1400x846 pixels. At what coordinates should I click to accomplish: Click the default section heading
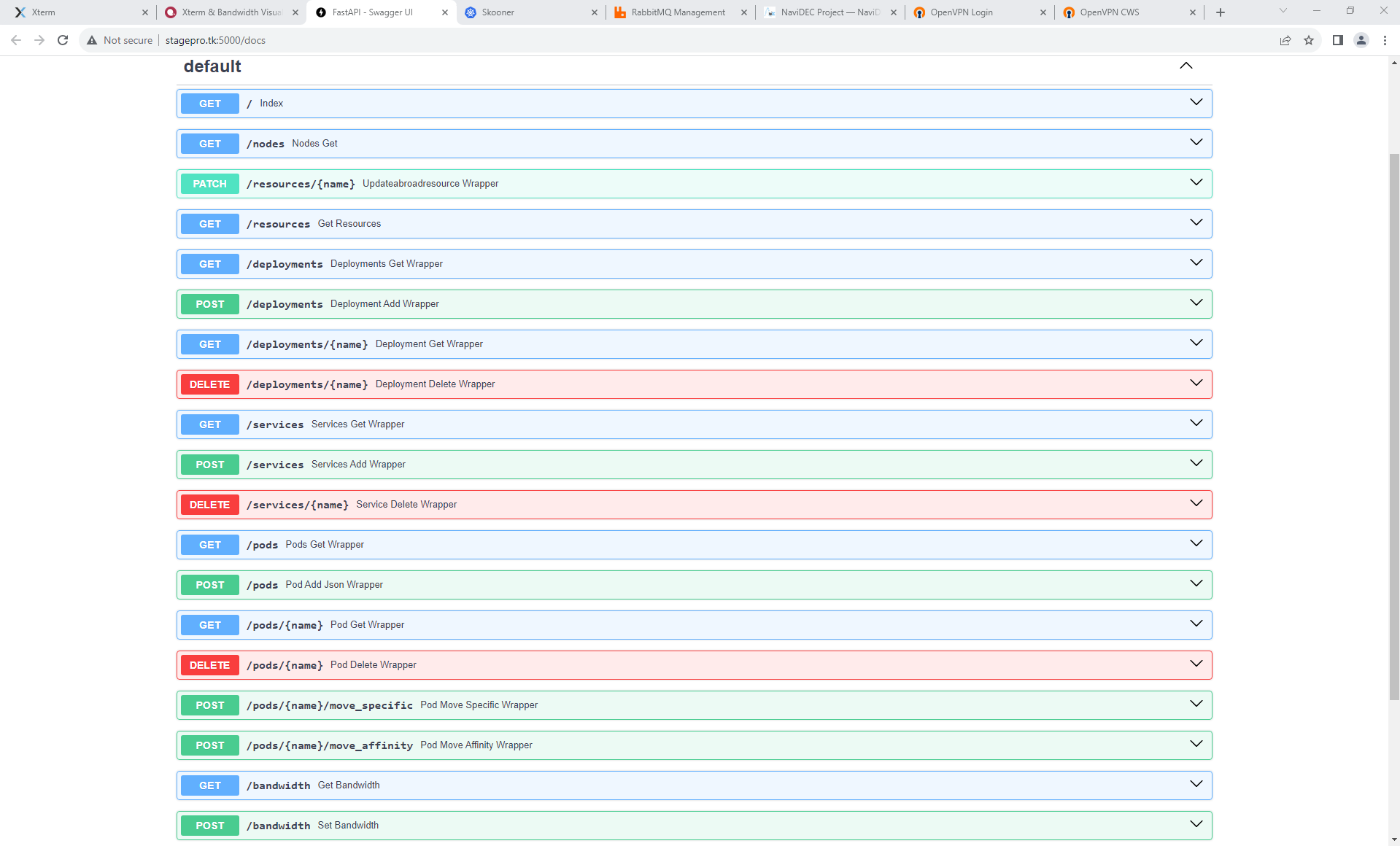tap(212, 66)
